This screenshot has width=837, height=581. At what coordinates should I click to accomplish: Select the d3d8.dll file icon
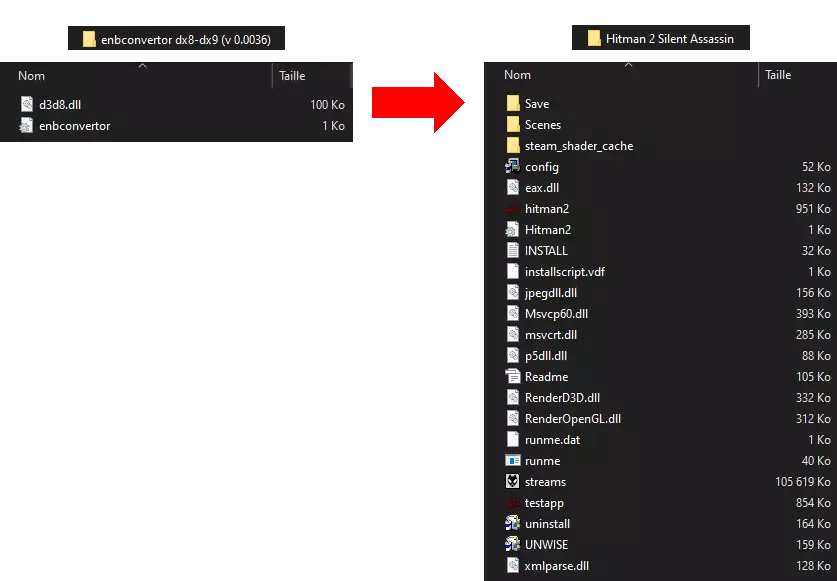(27, 104)
